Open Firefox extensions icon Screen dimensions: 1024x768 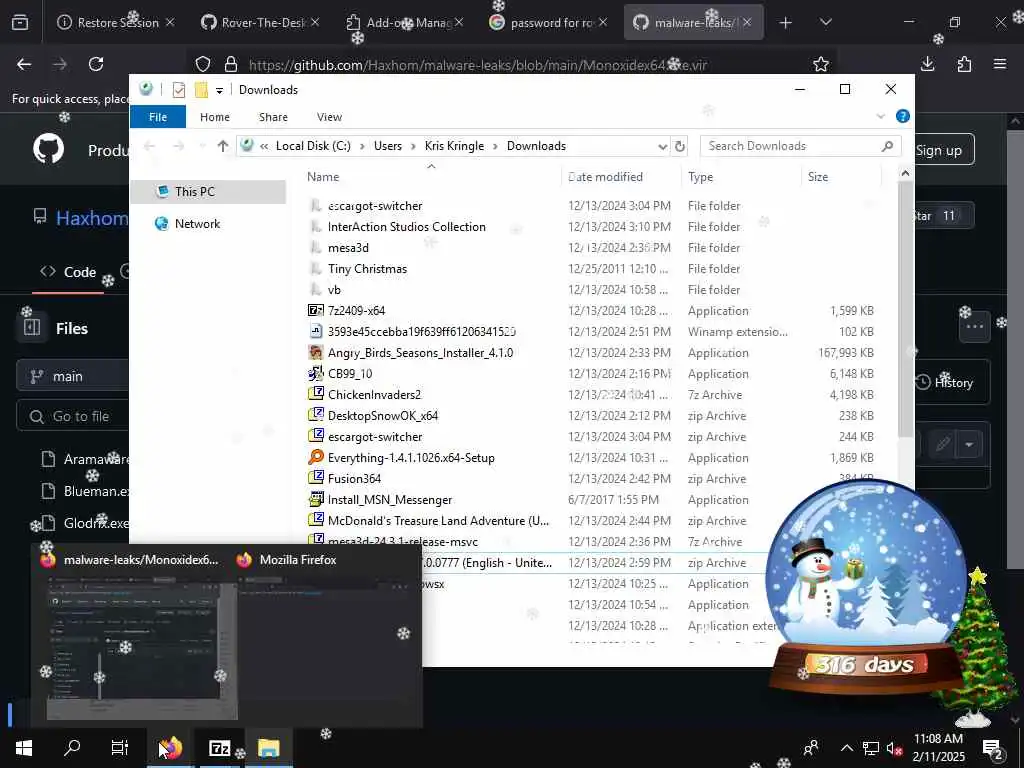964,64
